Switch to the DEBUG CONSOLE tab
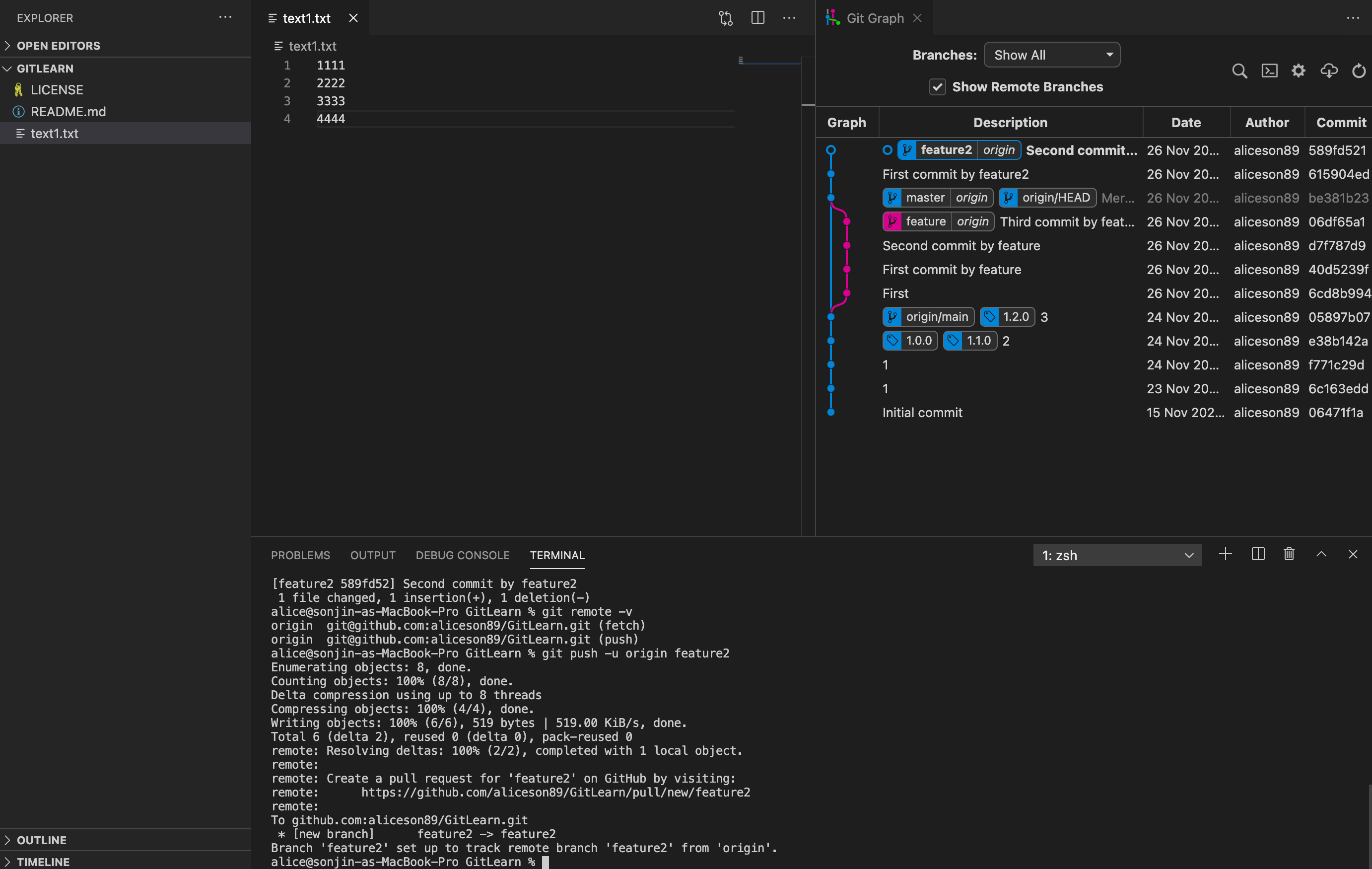 (x=462, y=556)
